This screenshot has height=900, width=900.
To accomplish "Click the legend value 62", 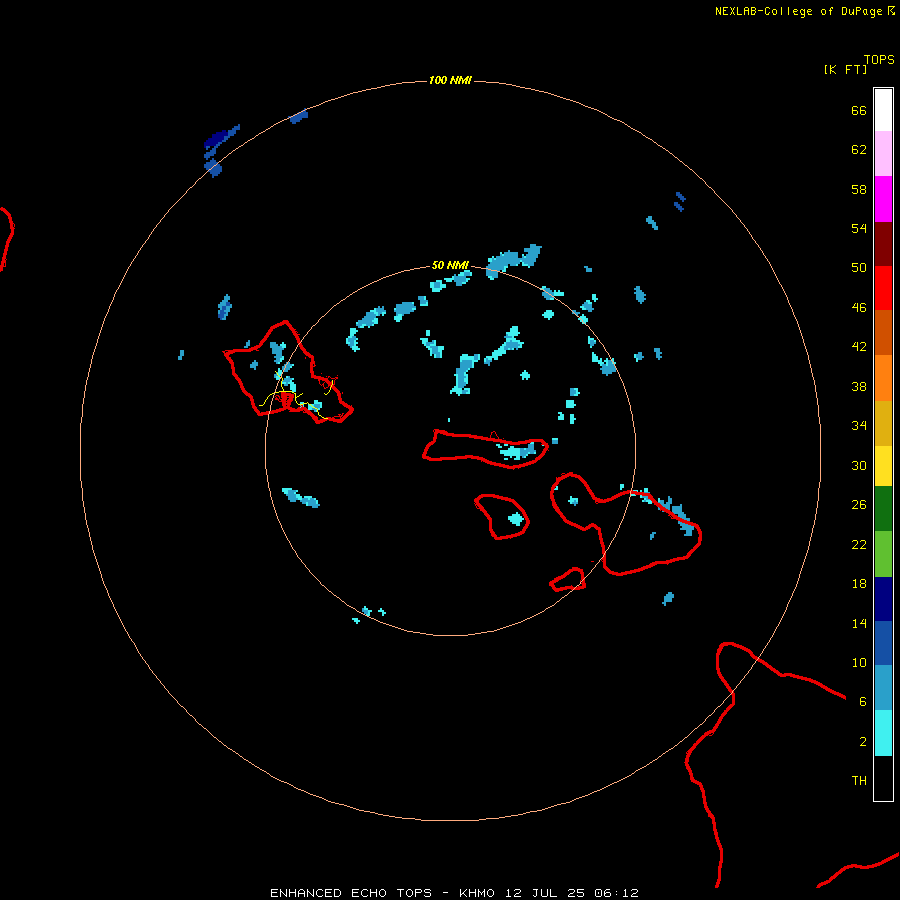I will [859, 149].
